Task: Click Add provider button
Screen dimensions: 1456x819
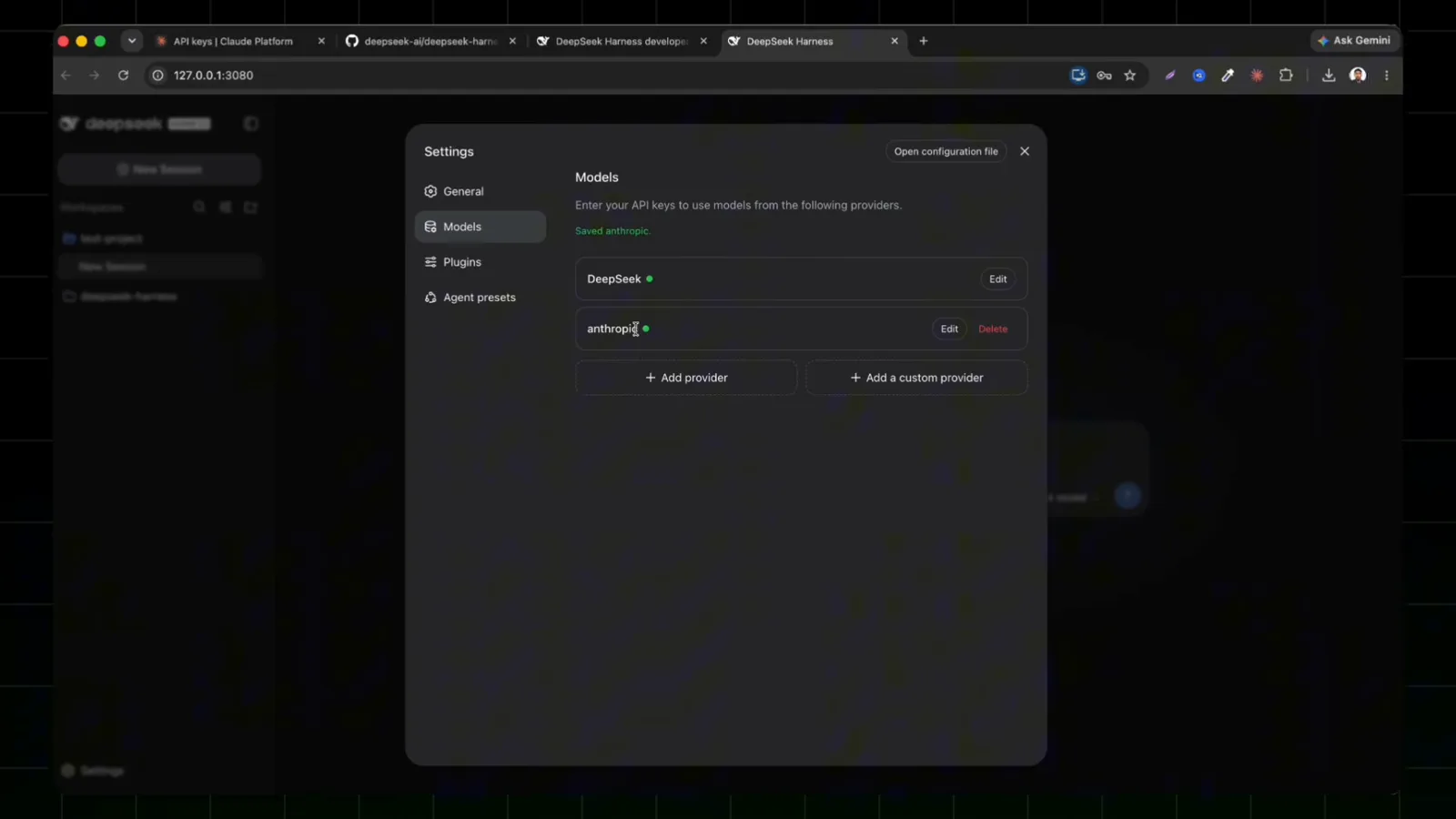Action: [x=686, y=378]
